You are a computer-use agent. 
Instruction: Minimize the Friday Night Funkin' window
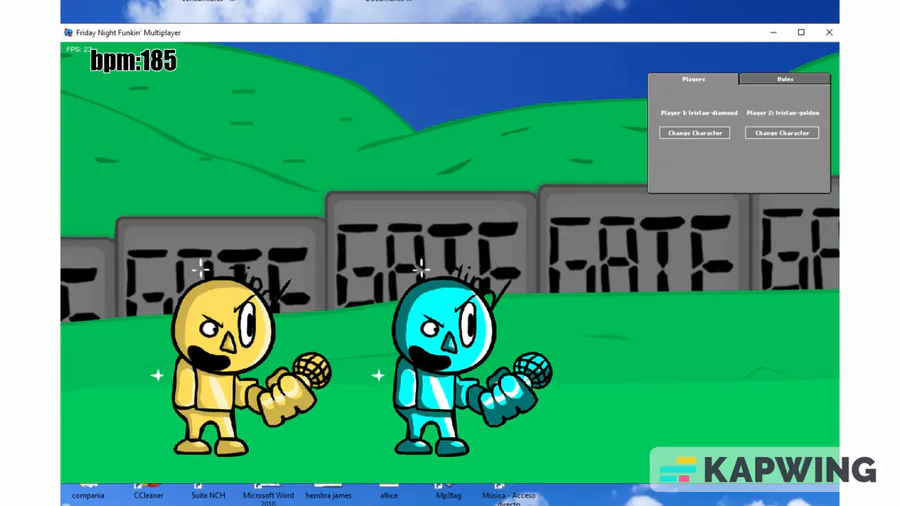pyautogui.click(x=773, y=33)
